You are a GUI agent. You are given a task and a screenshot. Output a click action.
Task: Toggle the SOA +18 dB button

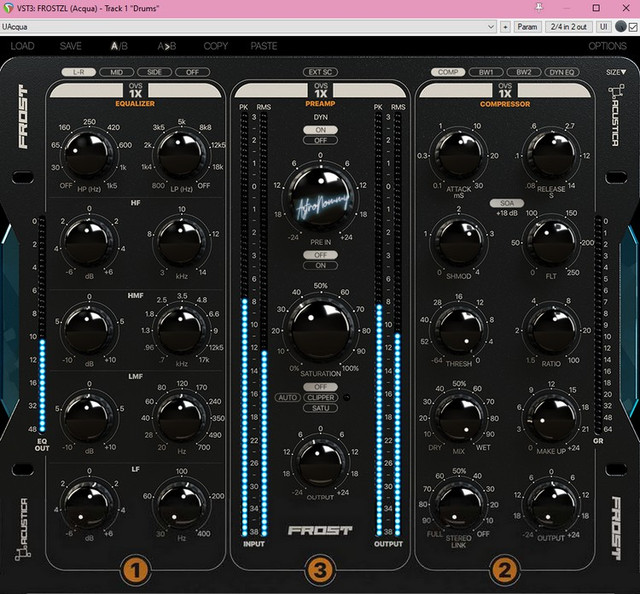click(x=507, y=203)
